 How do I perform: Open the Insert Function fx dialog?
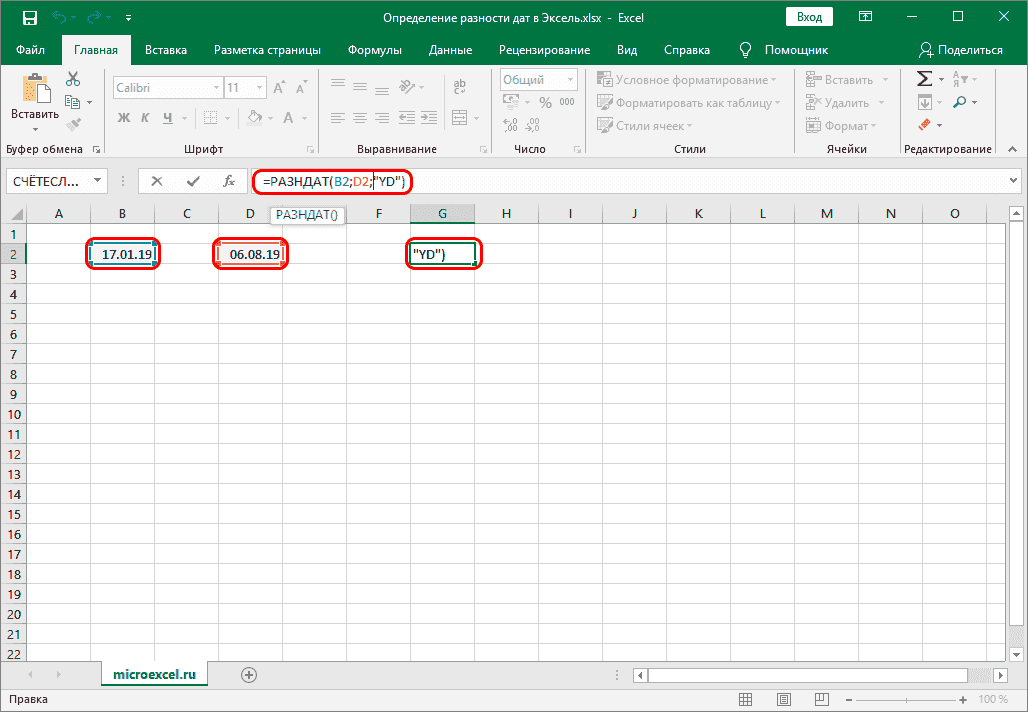coord(228,181)
